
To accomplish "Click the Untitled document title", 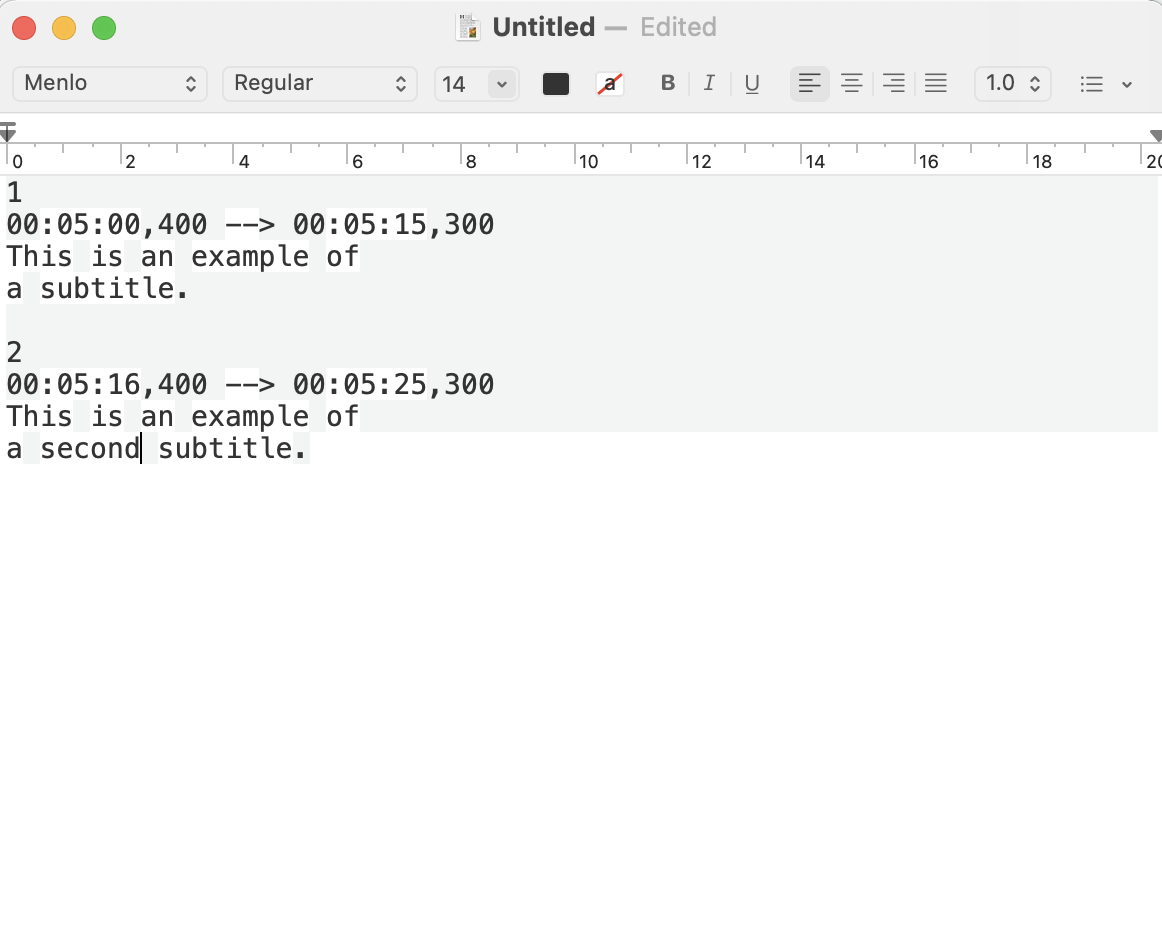I will [542, 27].
